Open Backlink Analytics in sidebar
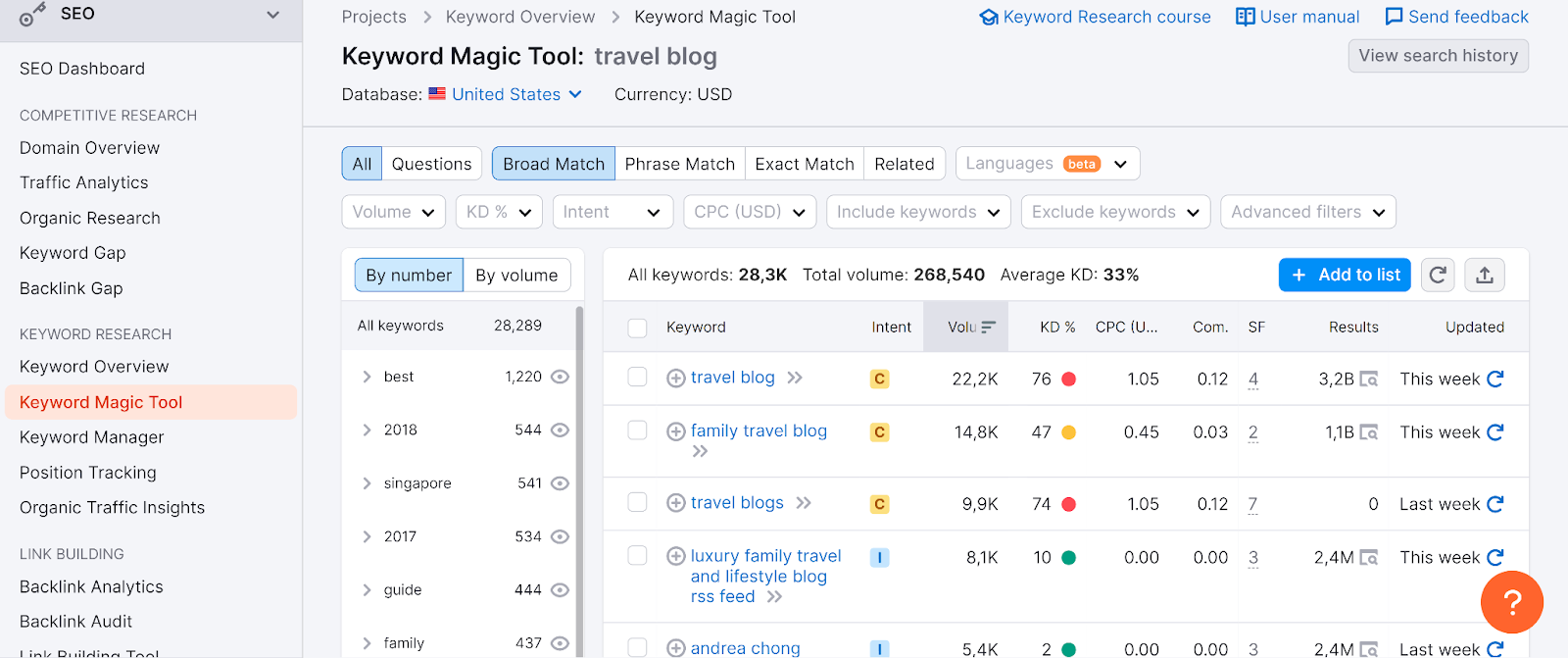 click(x=91, y=586)
